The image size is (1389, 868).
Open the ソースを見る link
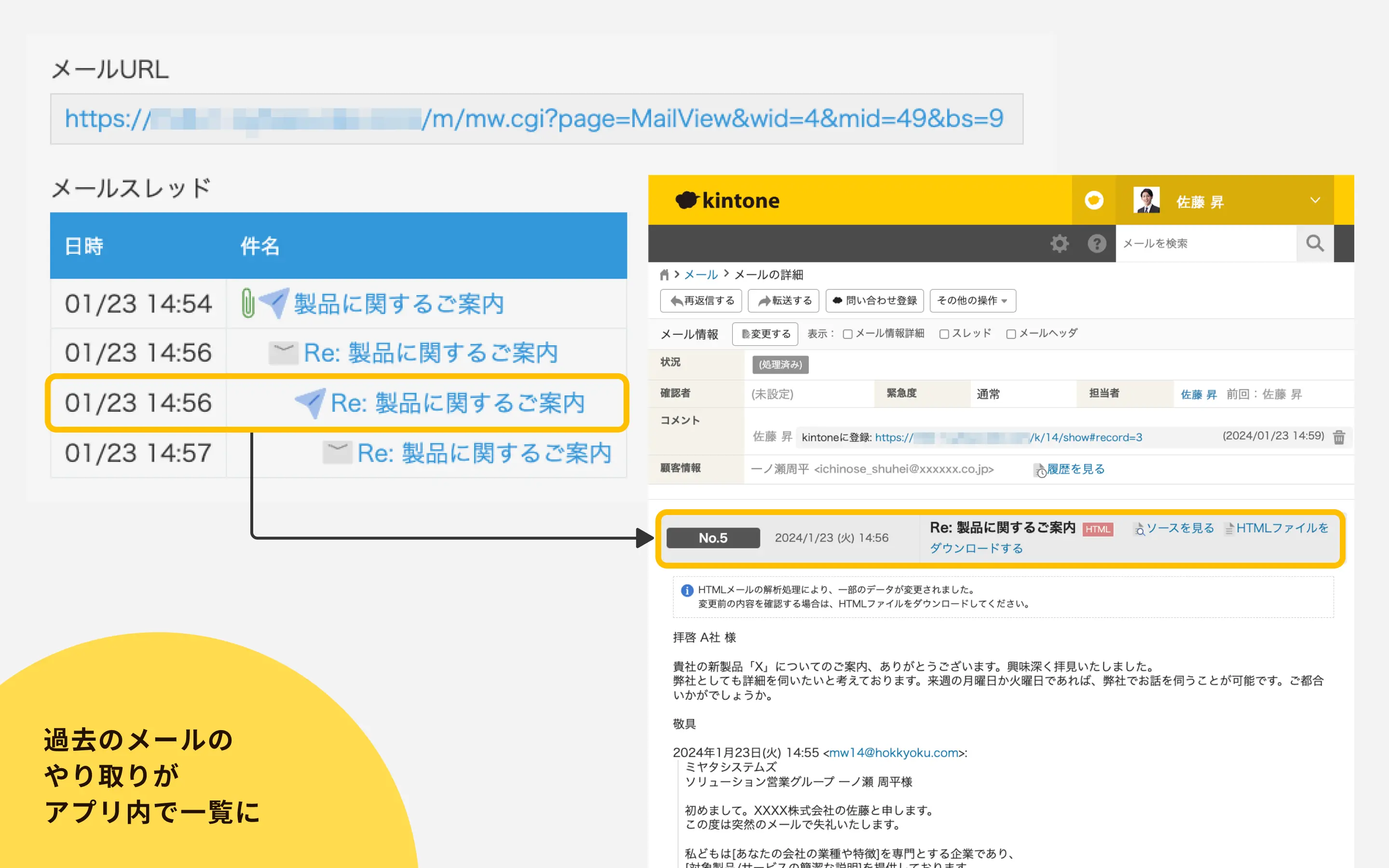(1180, 528)
